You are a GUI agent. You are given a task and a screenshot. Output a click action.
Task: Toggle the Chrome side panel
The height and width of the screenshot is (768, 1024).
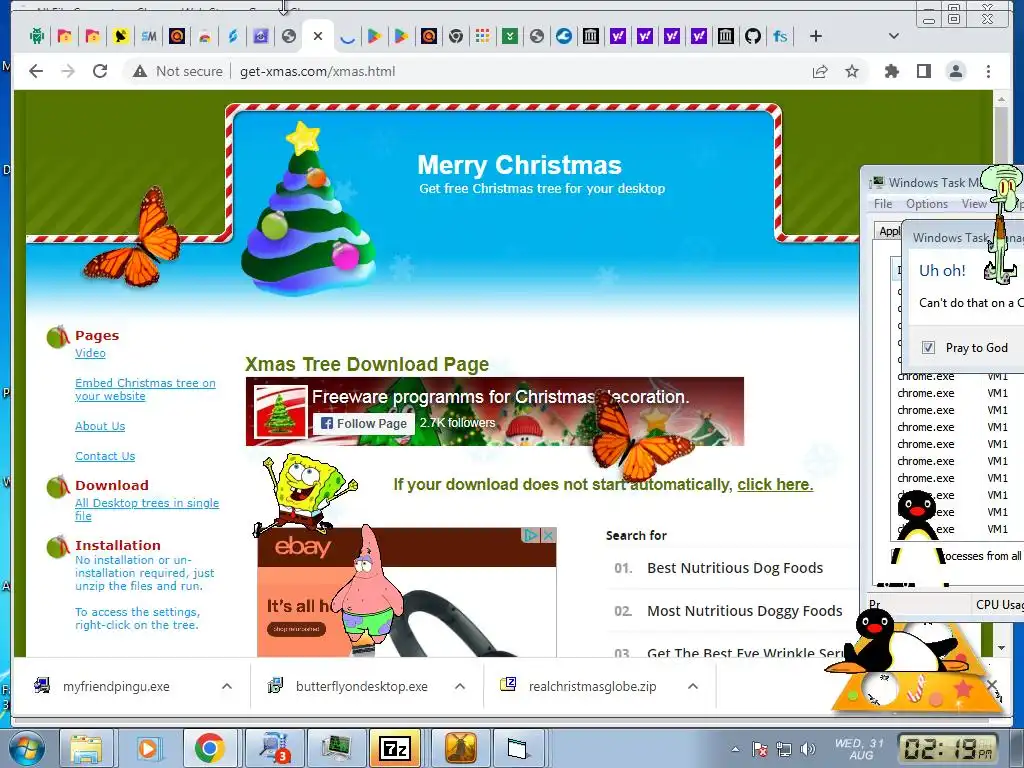coord(923,71)
